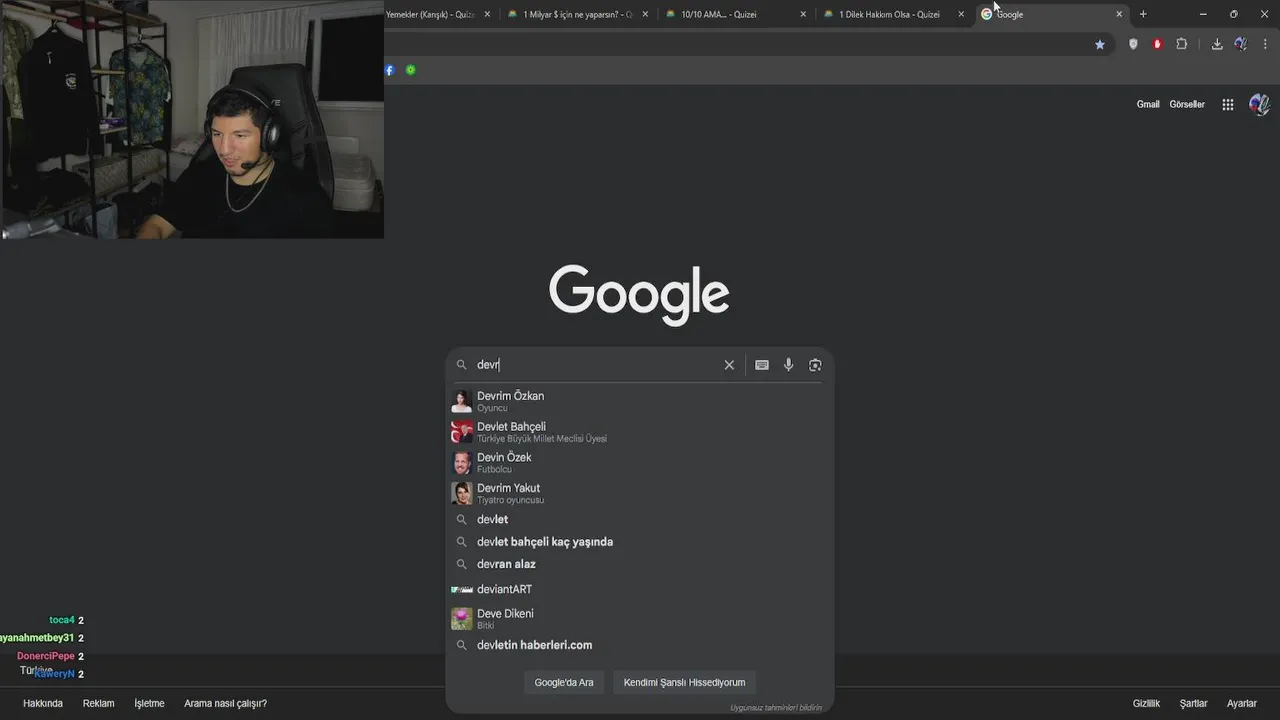The image size is (1280, 720).
Task: Open the Chrome profile icon in toolbar
Action: pos(1241,44)
